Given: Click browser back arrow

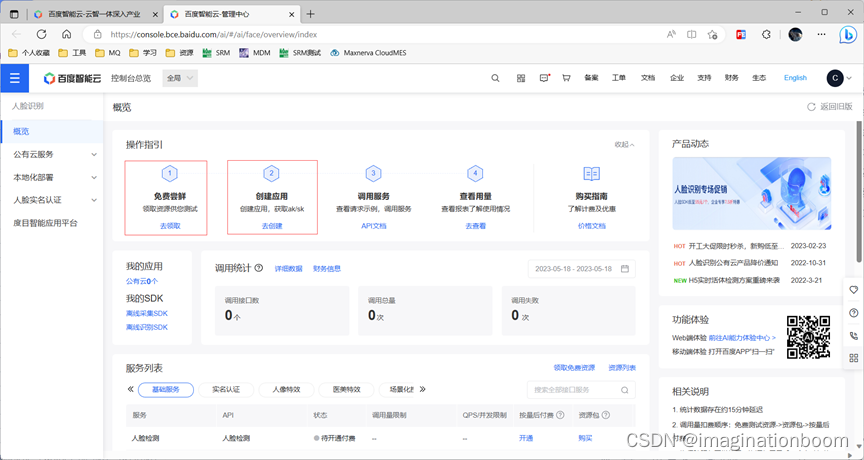Looking at the screenshot, I should [17, 34].
